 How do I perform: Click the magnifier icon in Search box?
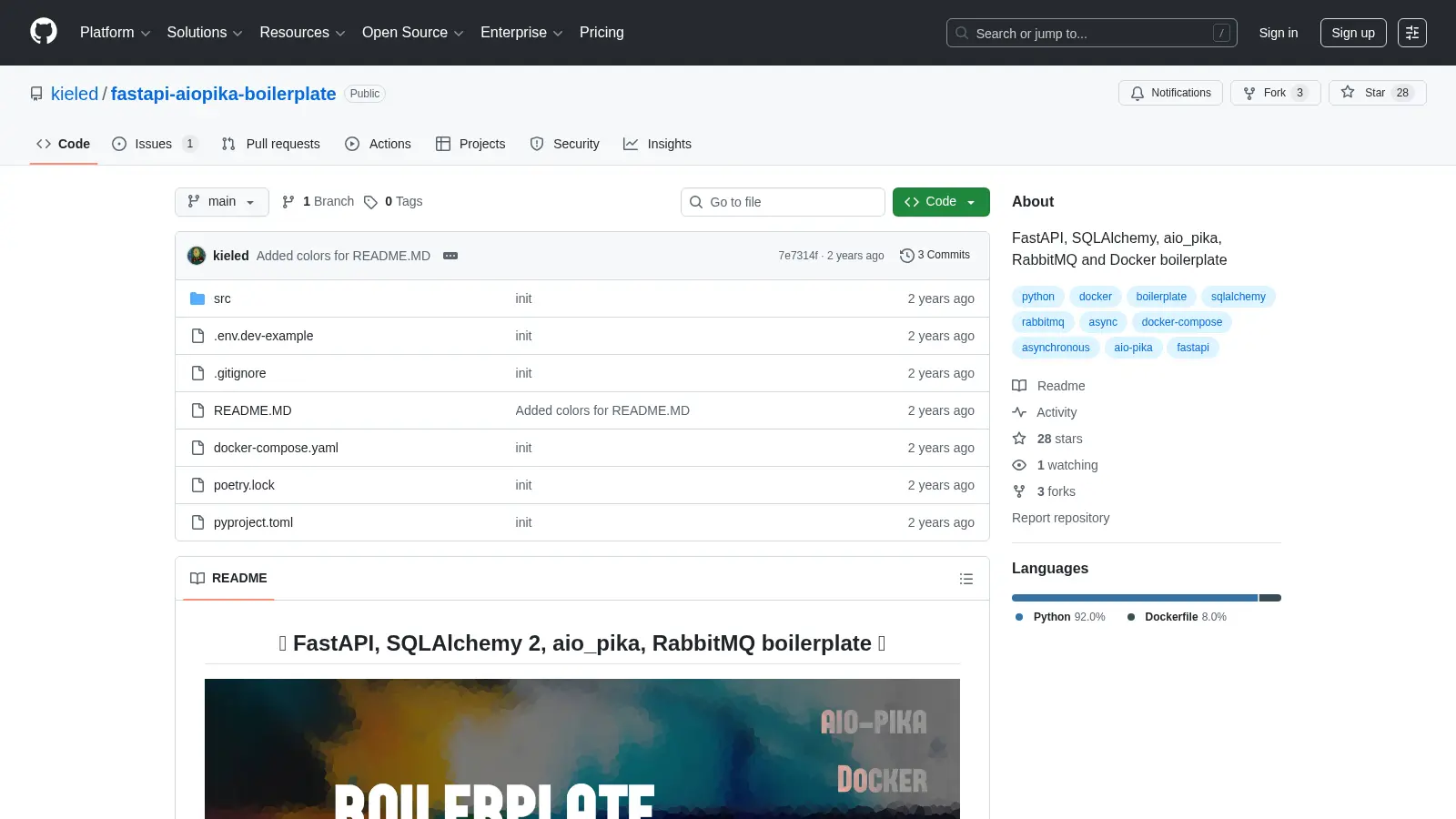coord(962,33)
